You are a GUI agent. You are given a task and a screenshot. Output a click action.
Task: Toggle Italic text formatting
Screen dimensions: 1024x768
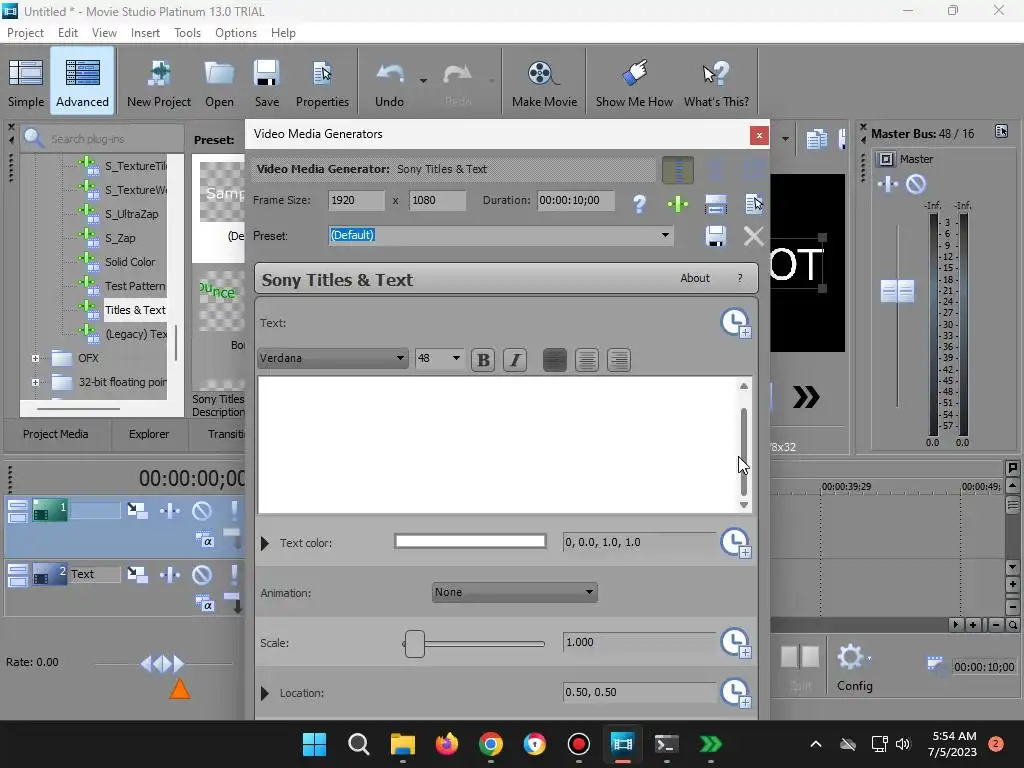pyautogui.click(x=515, y=360)
